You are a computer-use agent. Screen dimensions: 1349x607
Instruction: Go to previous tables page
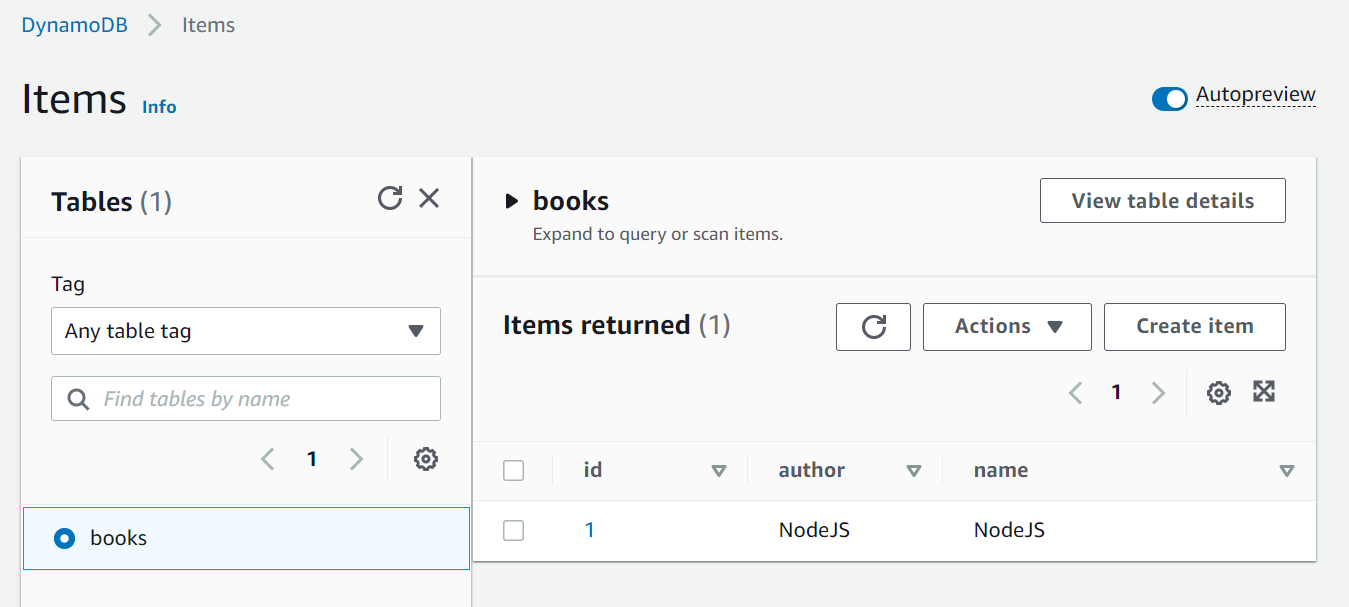pyautogui.click(x=268, y=459)
